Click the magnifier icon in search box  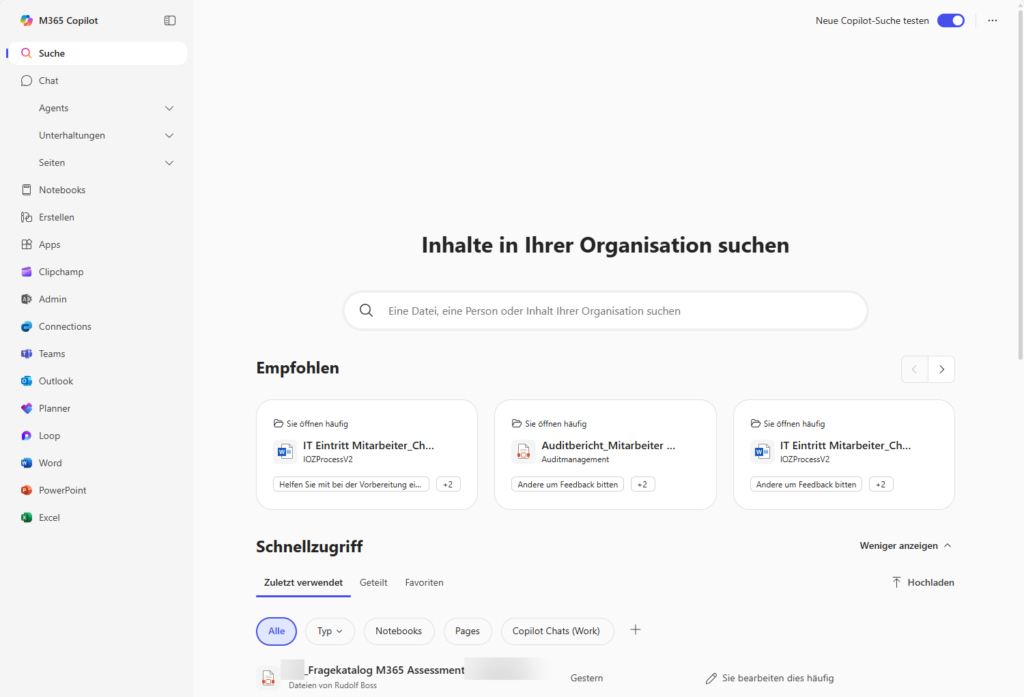(366, 310)
